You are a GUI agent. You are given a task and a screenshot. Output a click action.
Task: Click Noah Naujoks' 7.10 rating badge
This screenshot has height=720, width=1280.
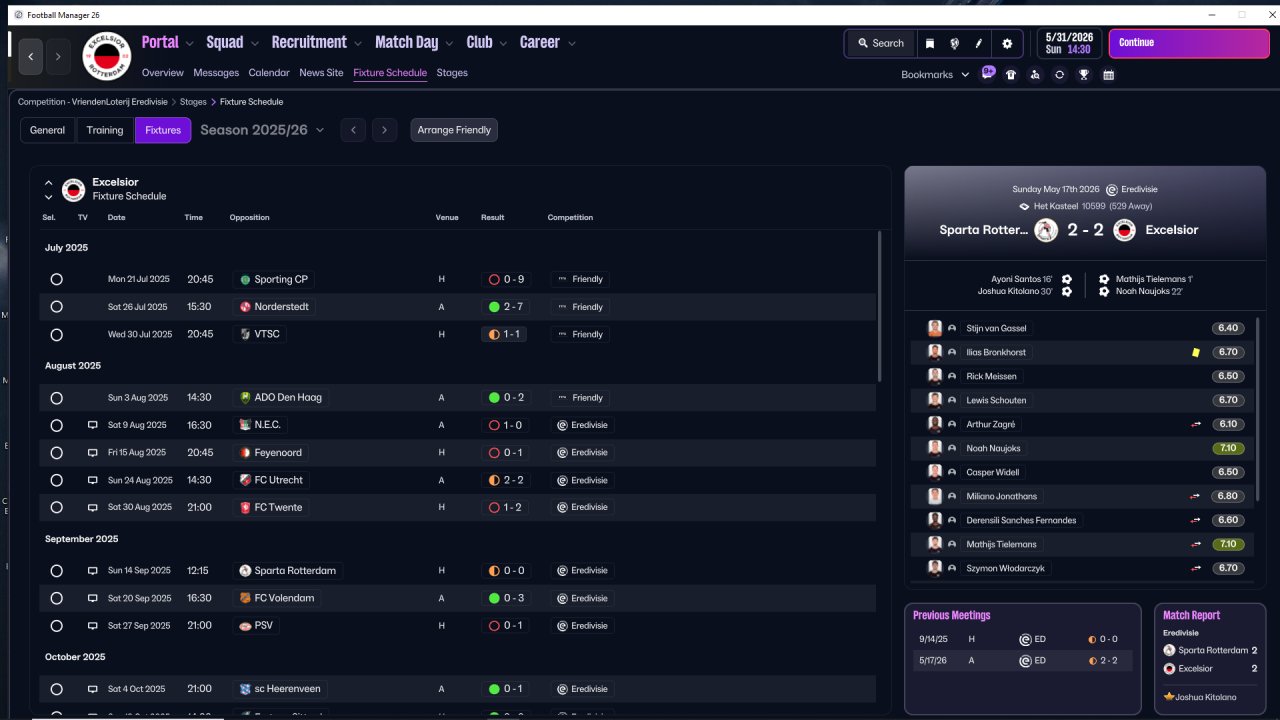1228,448
